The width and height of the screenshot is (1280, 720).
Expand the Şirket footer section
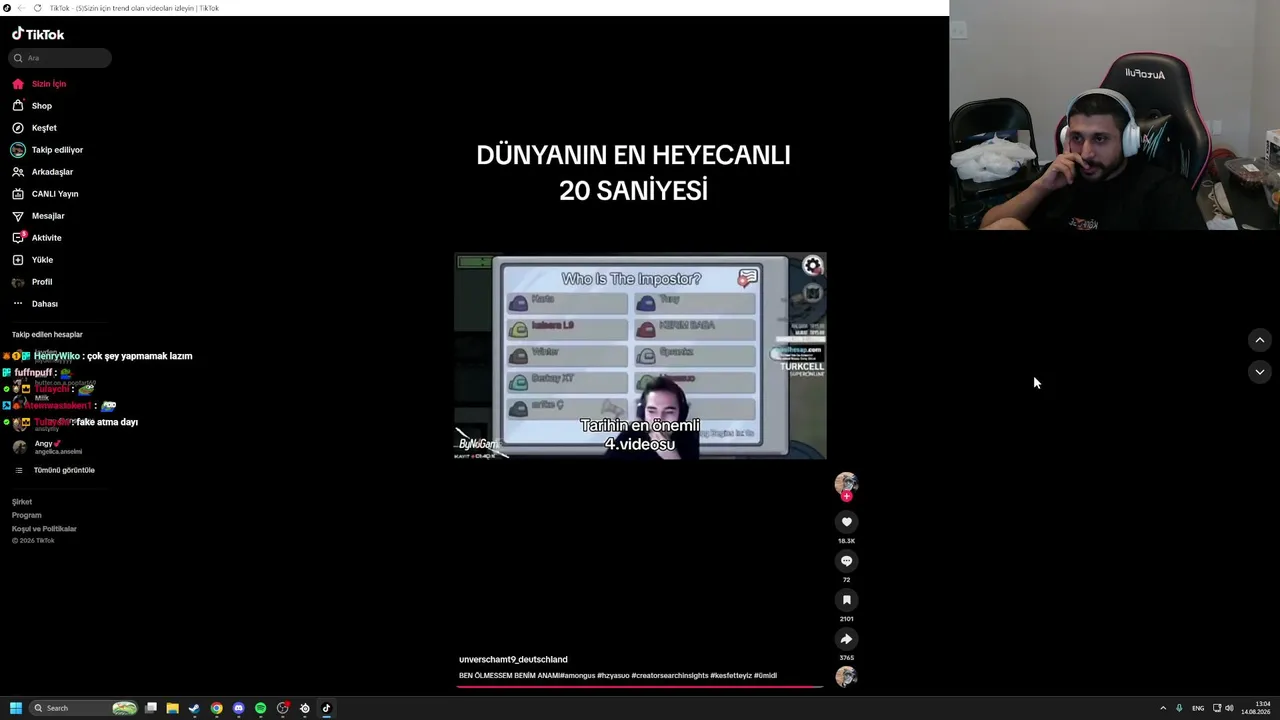[22, 502]
